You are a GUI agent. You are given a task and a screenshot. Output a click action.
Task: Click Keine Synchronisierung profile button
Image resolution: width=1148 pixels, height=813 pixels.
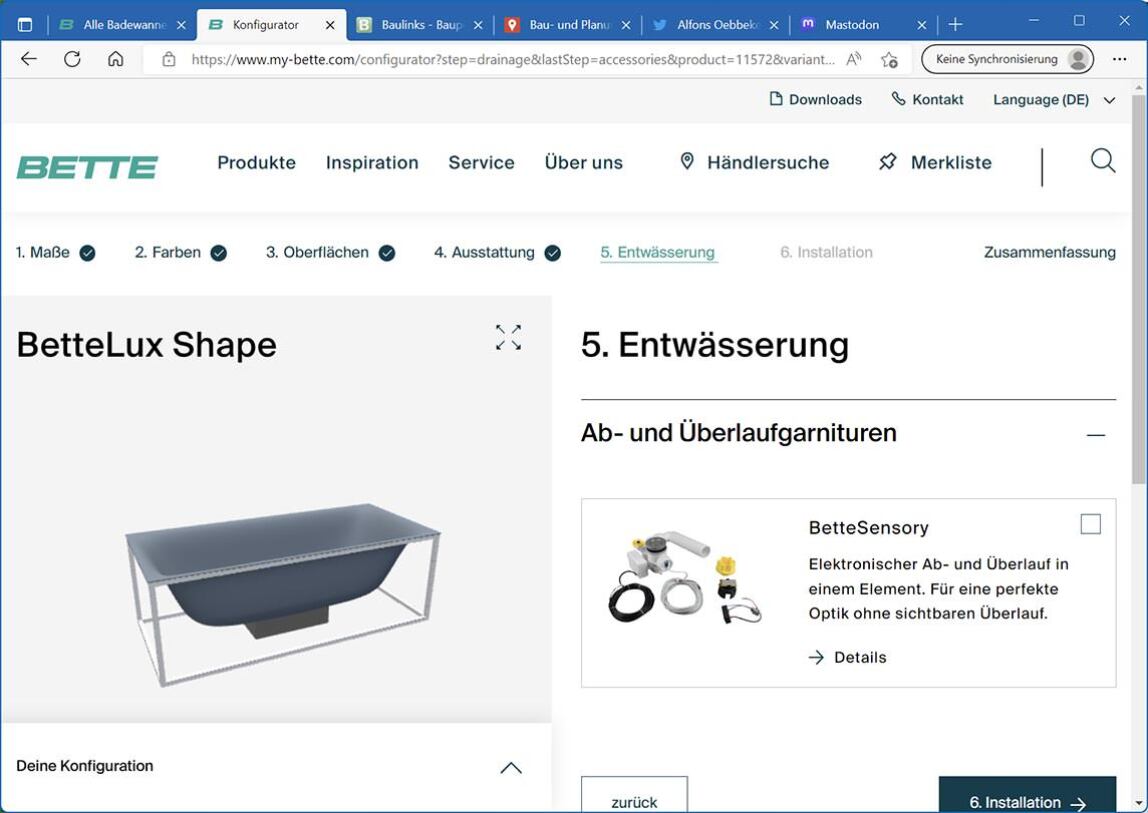pyautogui.click(x=1007, y=59)
